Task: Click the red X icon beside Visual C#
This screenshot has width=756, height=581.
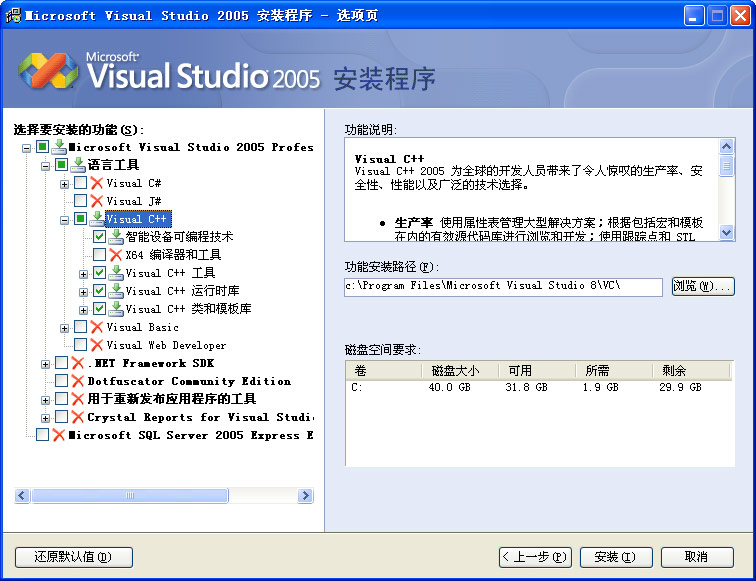Action: click(x=97, y=183)
